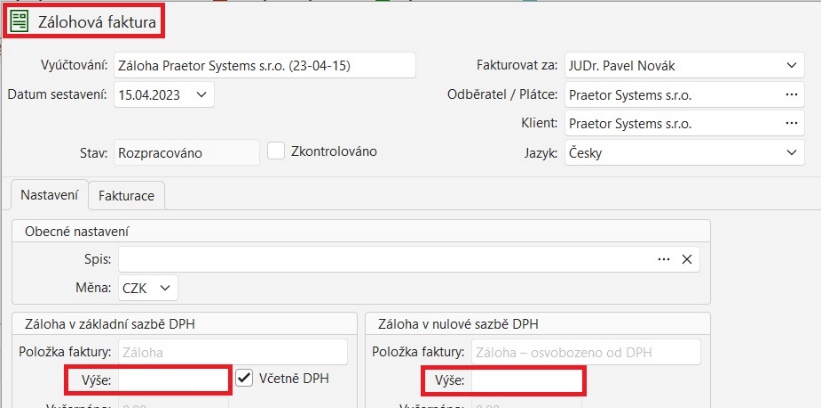Open Spis lookup ellipsis button

click(663, 259)
